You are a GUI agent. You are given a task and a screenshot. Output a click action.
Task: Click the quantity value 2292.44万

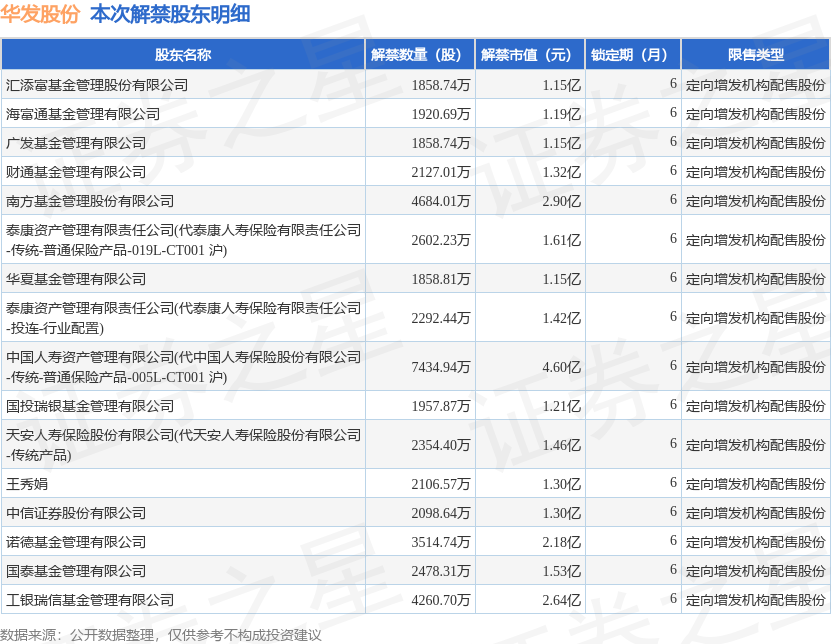pos(441,318)
